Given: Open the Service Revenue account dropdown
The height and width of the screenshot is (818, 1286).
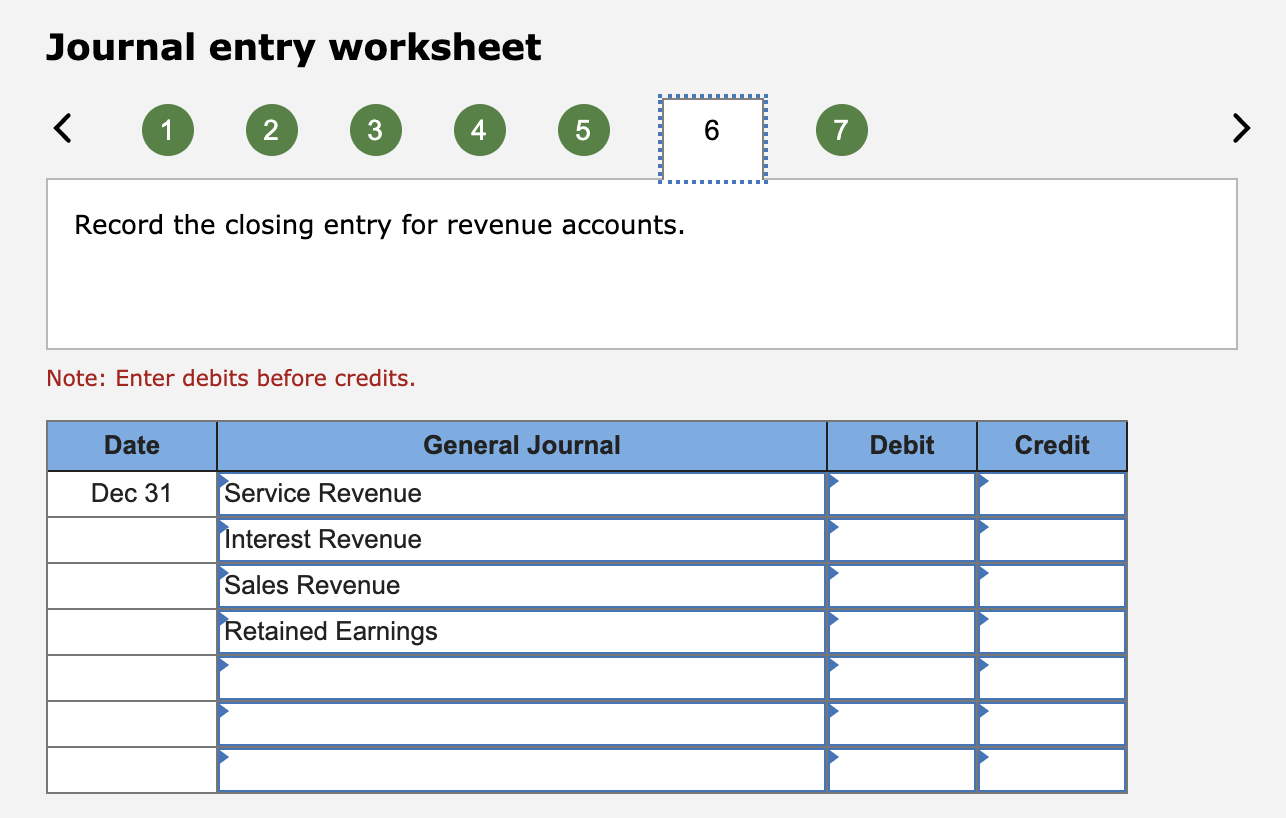Looking at the screenshot, I should point(522,494).
